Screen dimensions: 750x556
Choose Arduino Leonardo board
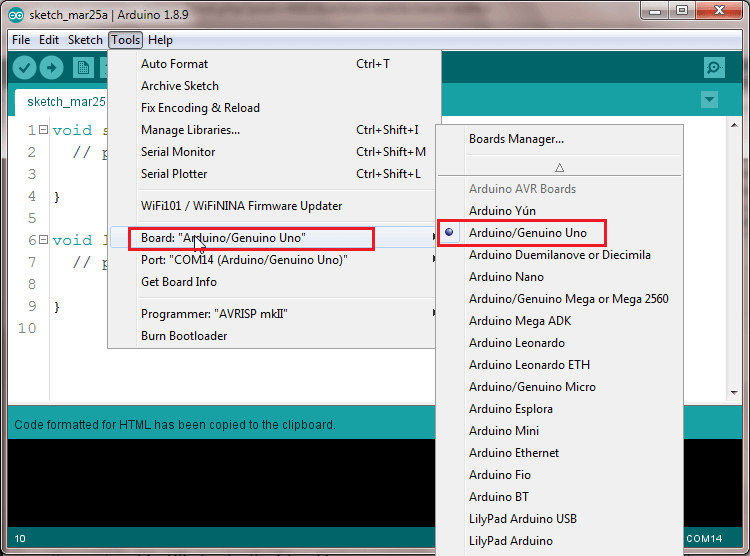click(560, 343)
